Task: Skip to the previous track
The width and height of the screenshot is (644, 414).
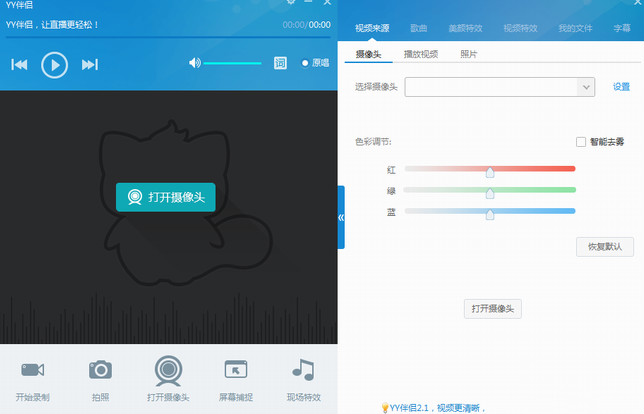Action: coord(19,64)
